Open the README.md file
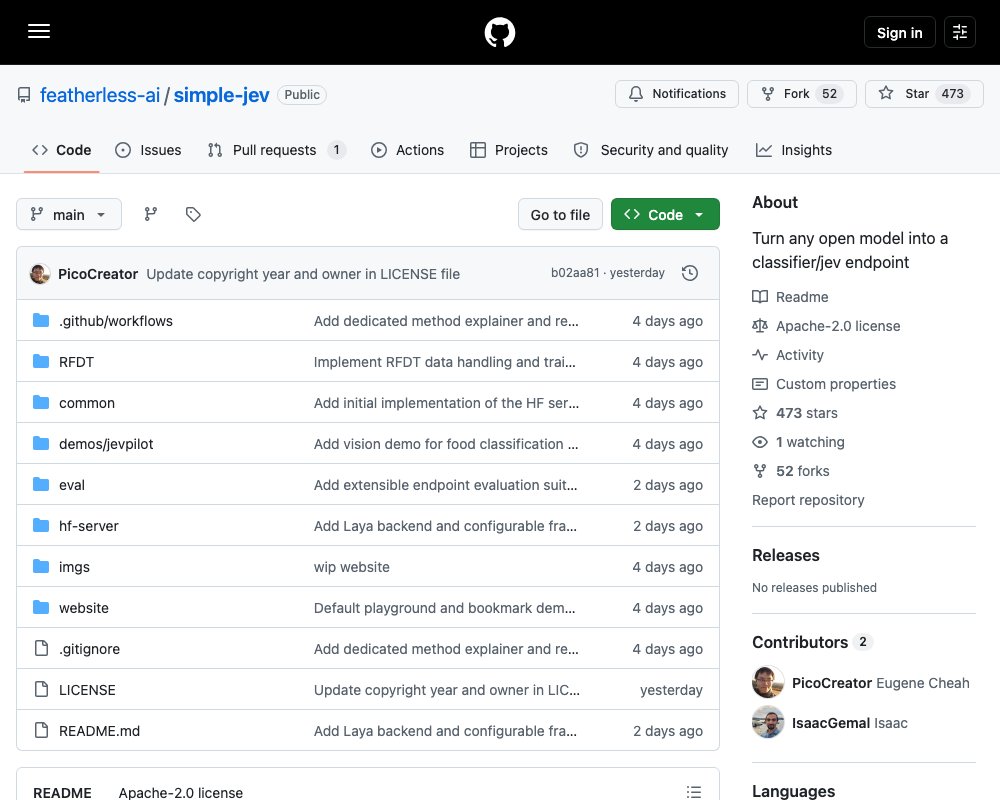The image size is (1000, 800). click(x=99, y=731)
